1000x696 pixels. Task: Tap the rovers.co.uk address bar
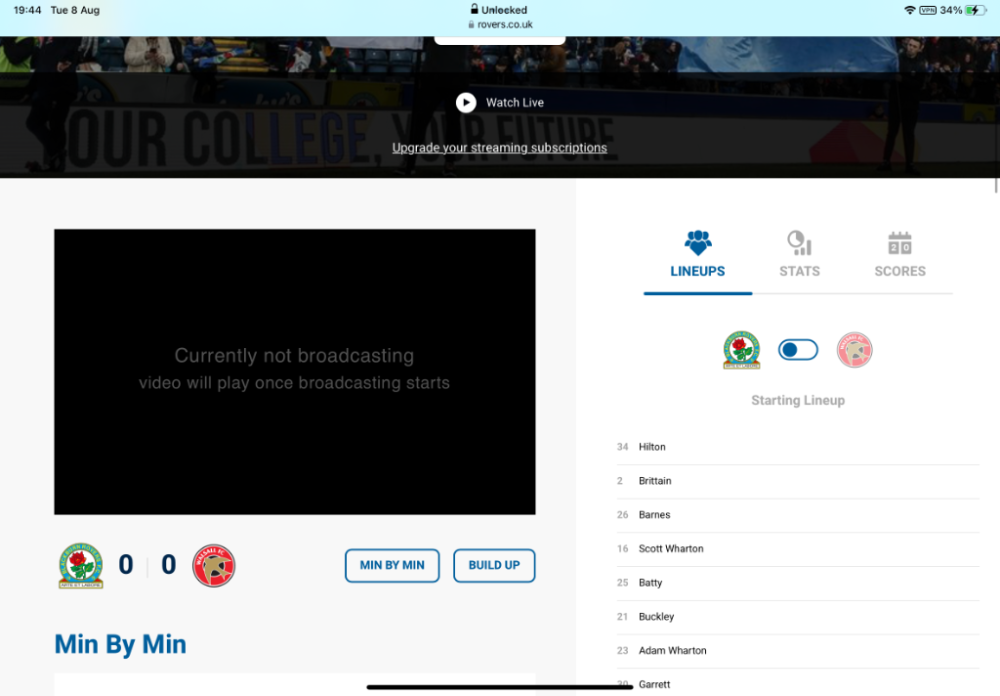point(499,24)
